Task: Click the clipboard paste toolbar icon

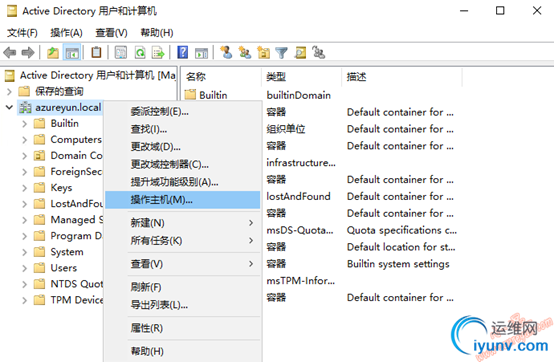Action: [96, 53]
